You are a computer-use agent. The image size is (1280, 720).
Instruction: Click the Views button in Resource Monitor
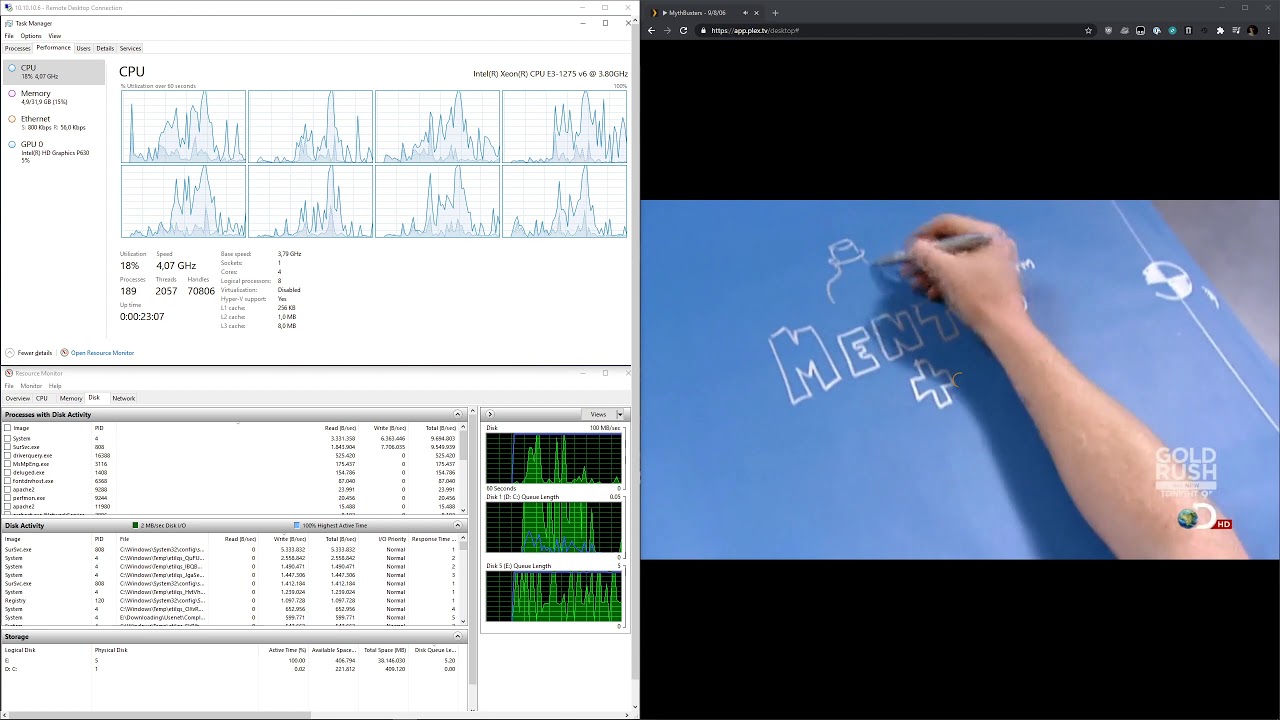pyautogui.click(x=598, y=414)
